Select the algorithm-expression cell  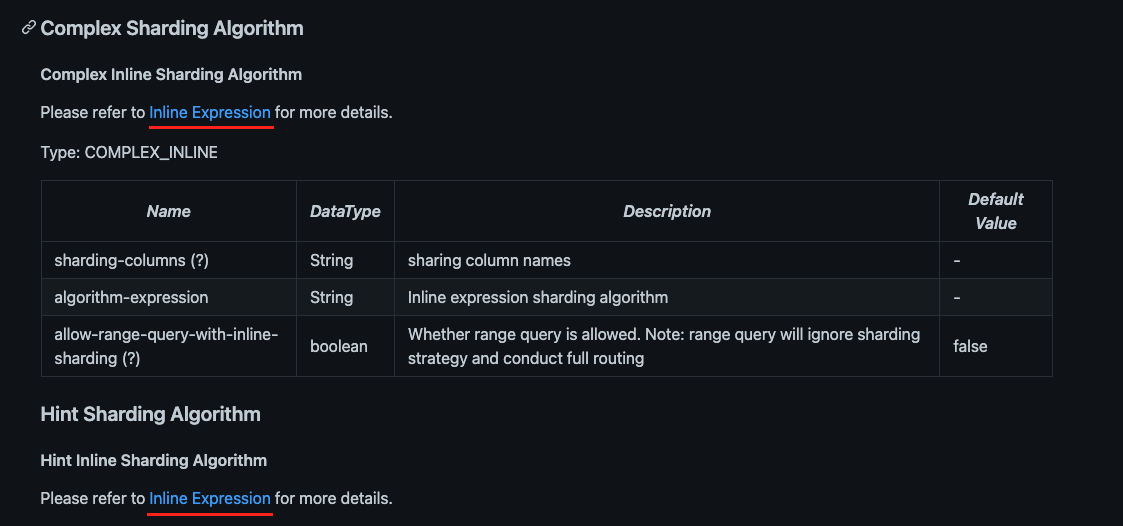(x=169, y=297)
